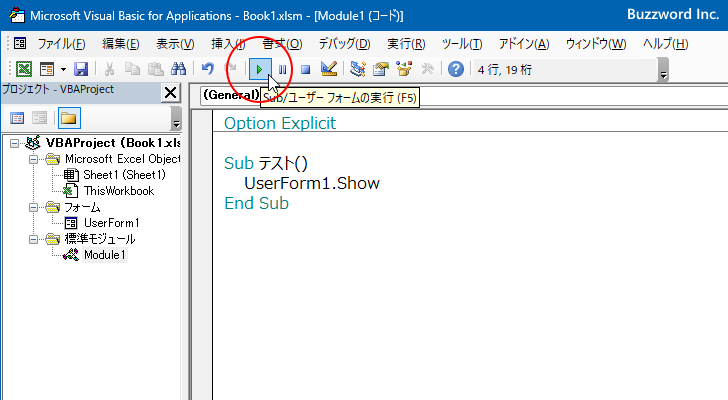
Task: Click the Option Explicit code line
Action: pos(280,123)
